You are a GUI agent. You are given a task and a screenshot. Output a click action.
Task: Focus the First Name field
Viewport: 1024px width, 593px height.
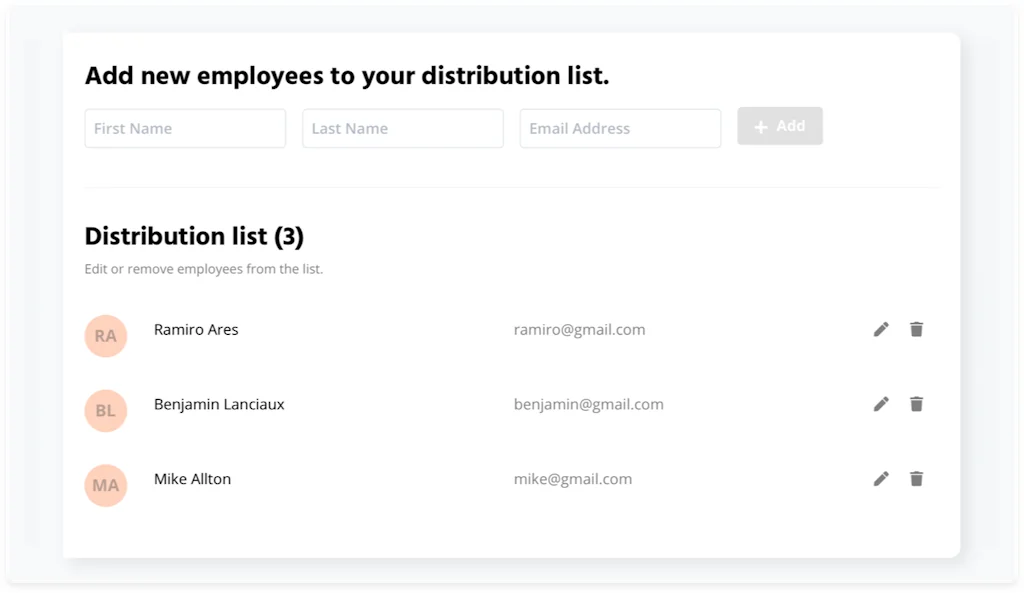point(185,129)
